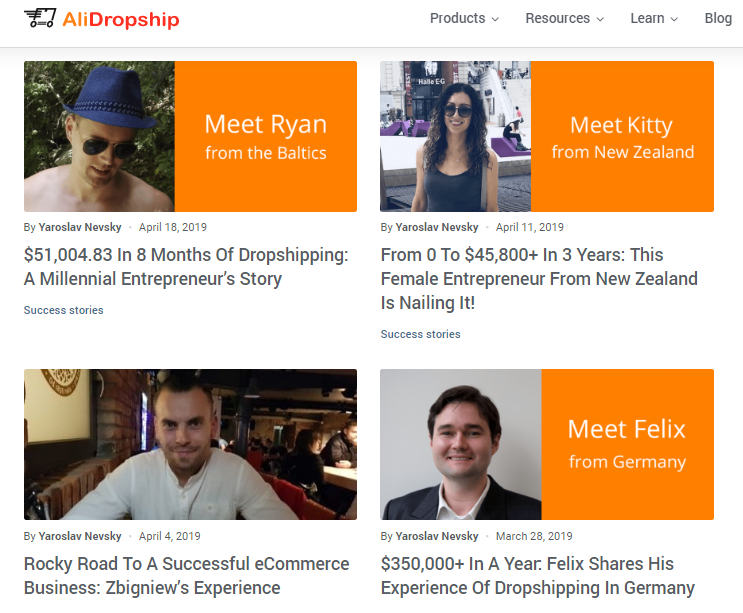
Task: Click Yaroslav Nevsky author on April 18 post
Action: click(x=80, y=227)
